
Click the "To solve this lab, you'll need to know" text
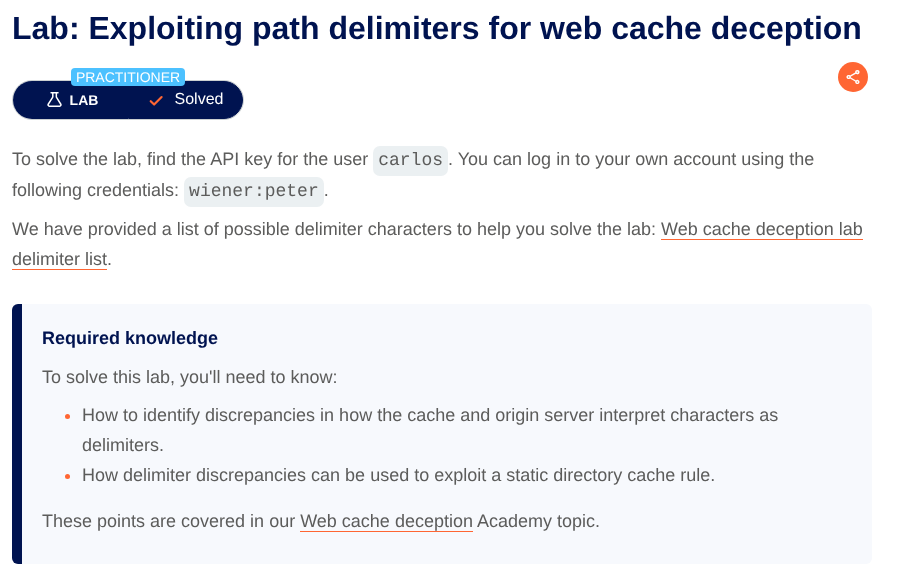190,377
